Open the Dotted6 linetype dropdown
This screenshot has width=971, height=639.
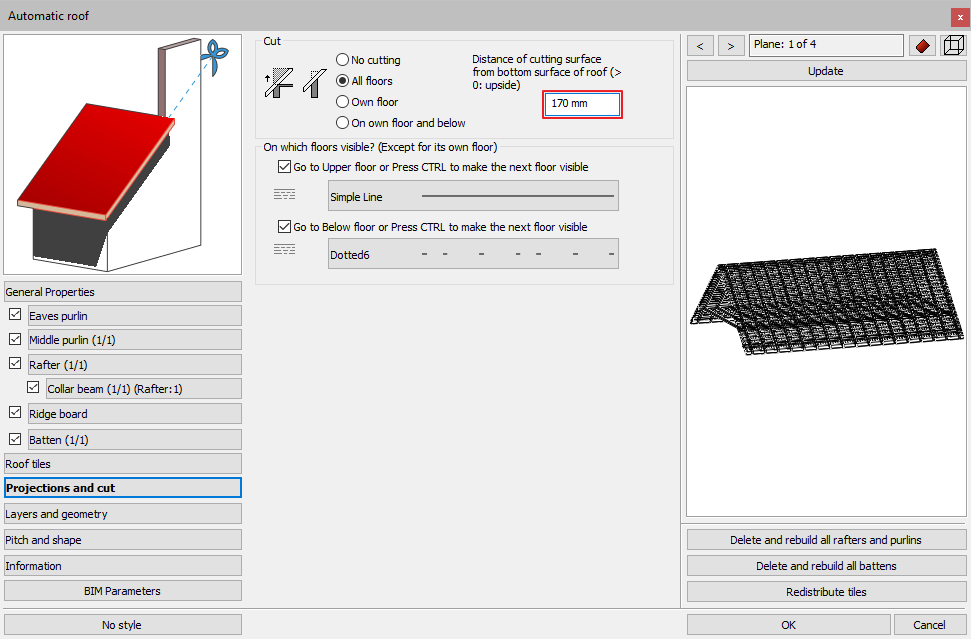[473, 254]
